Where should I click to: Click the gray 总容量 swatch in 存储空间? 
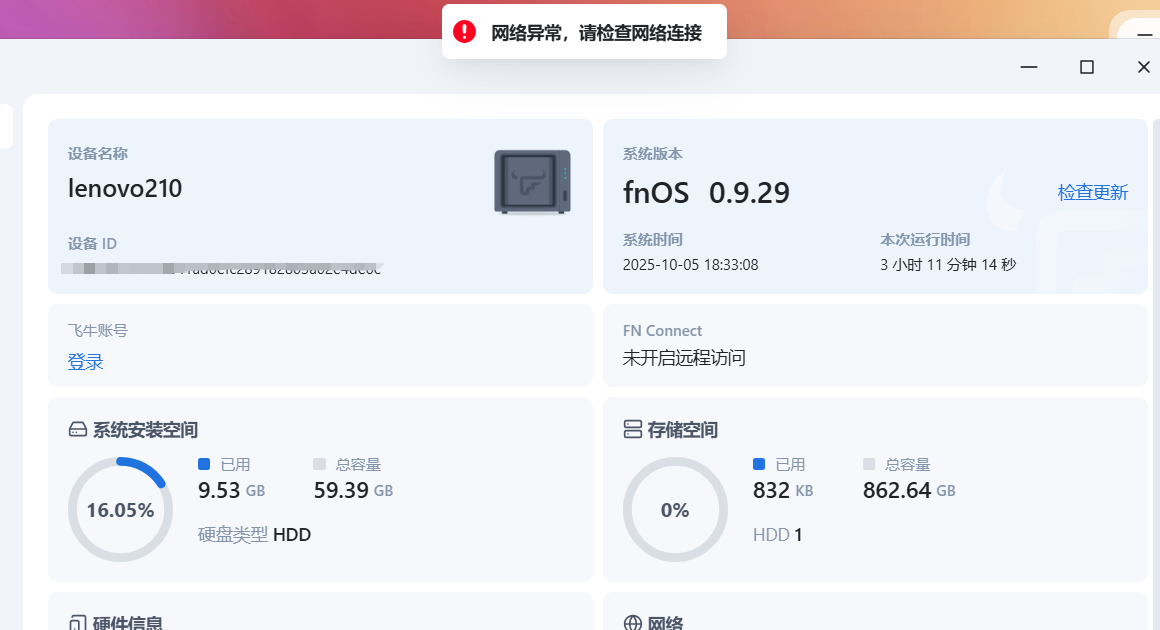pos(869,464)
